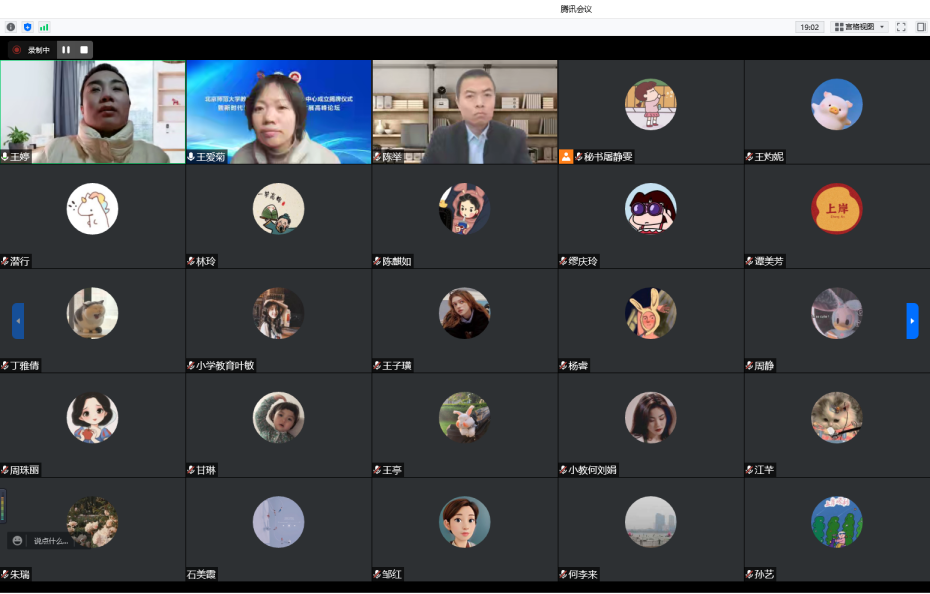
Task: Open the 宫格视图 layout dropdown
Action: [859, 27]
